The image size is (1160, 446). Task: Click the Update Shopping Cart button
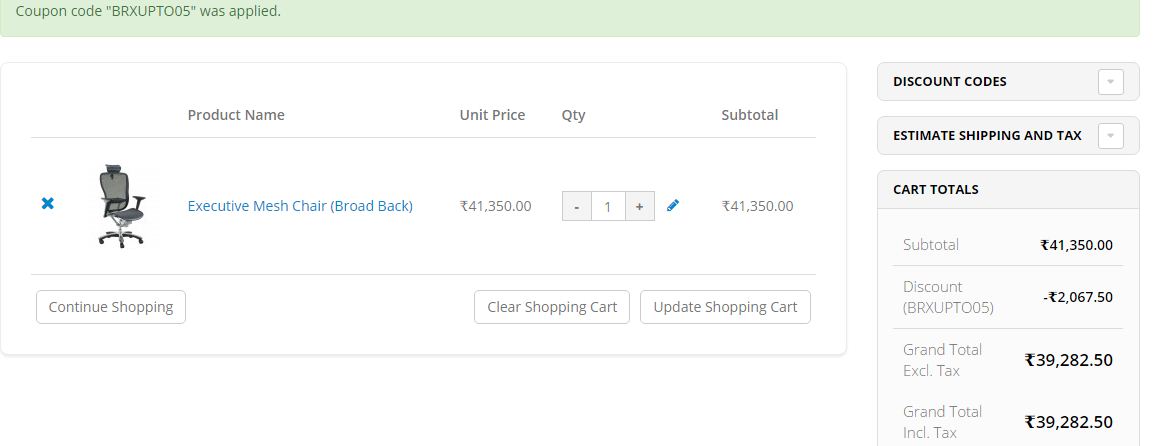pos(725,307)
